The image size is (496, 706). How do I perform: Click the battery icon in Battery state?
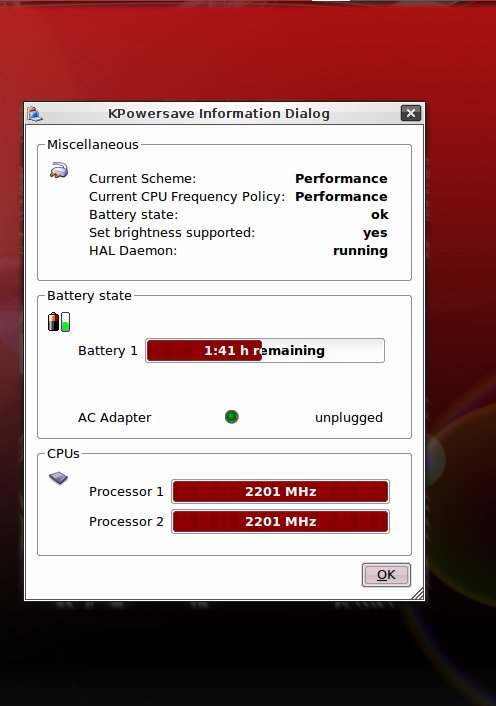pos(59,322)
